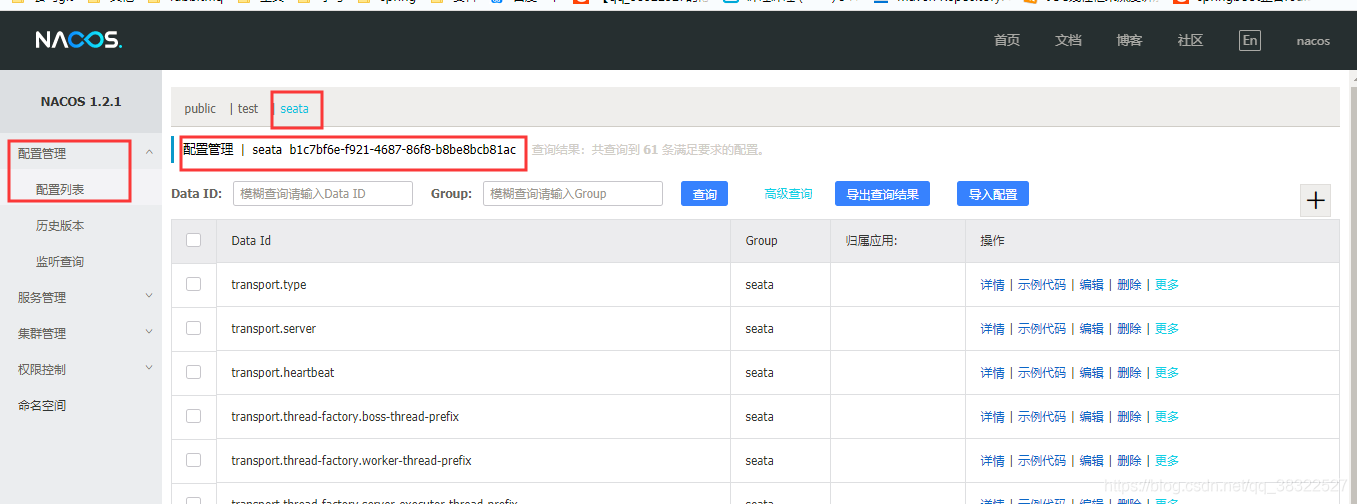Click 编辑 for transport.thread-factory.worker-thread-prefix
Screen dimensions: 1357x504
(x=1092, y=461)
